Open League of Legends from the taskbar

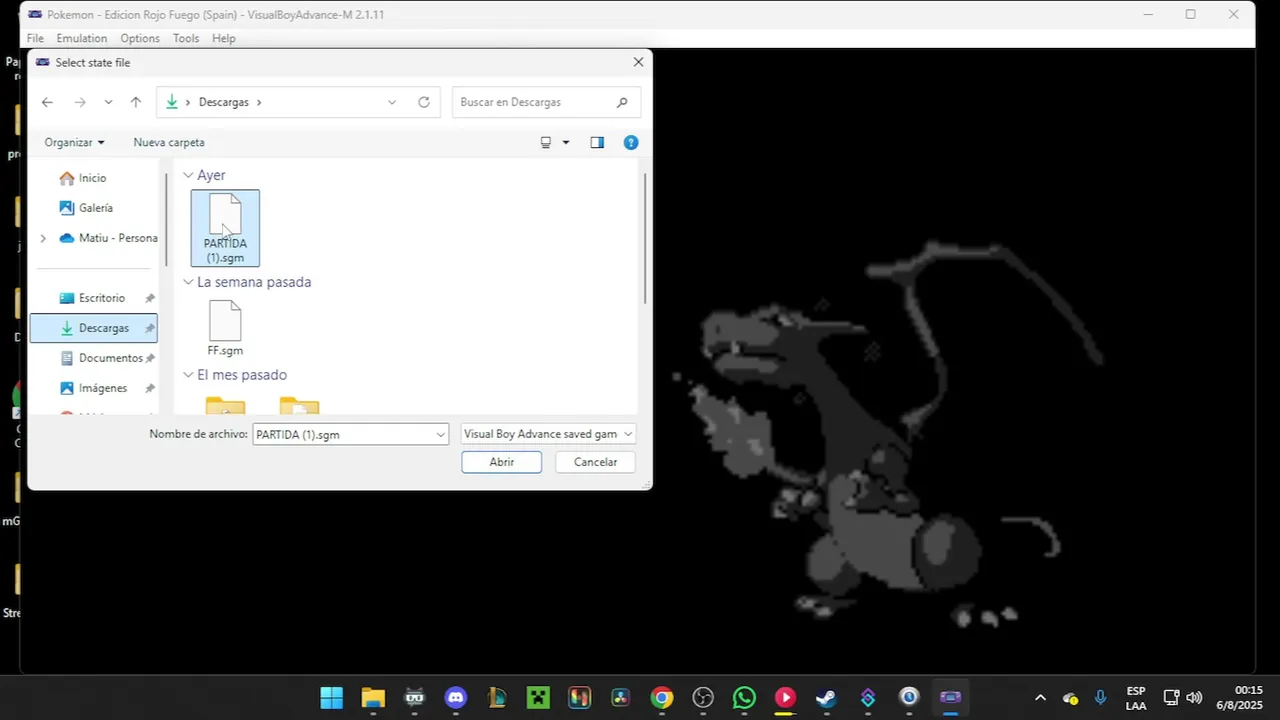click(x=497, y=697)
